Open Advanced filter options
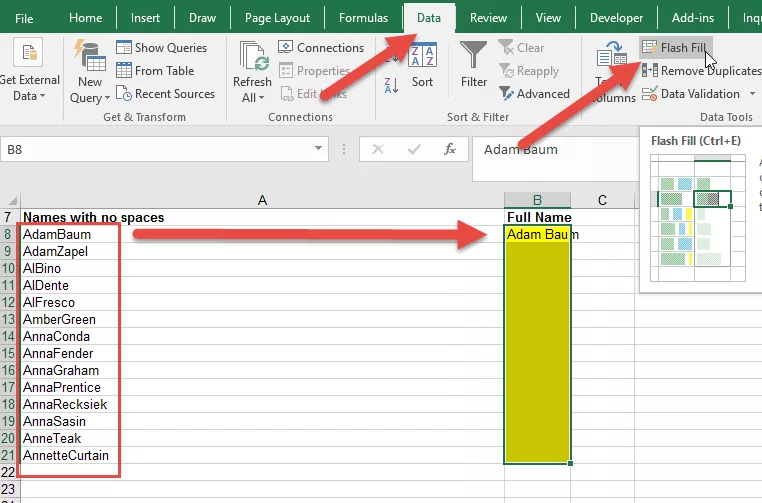Viewport: 762px width, 503px height. pyautogui.click(x=534, y=93)
